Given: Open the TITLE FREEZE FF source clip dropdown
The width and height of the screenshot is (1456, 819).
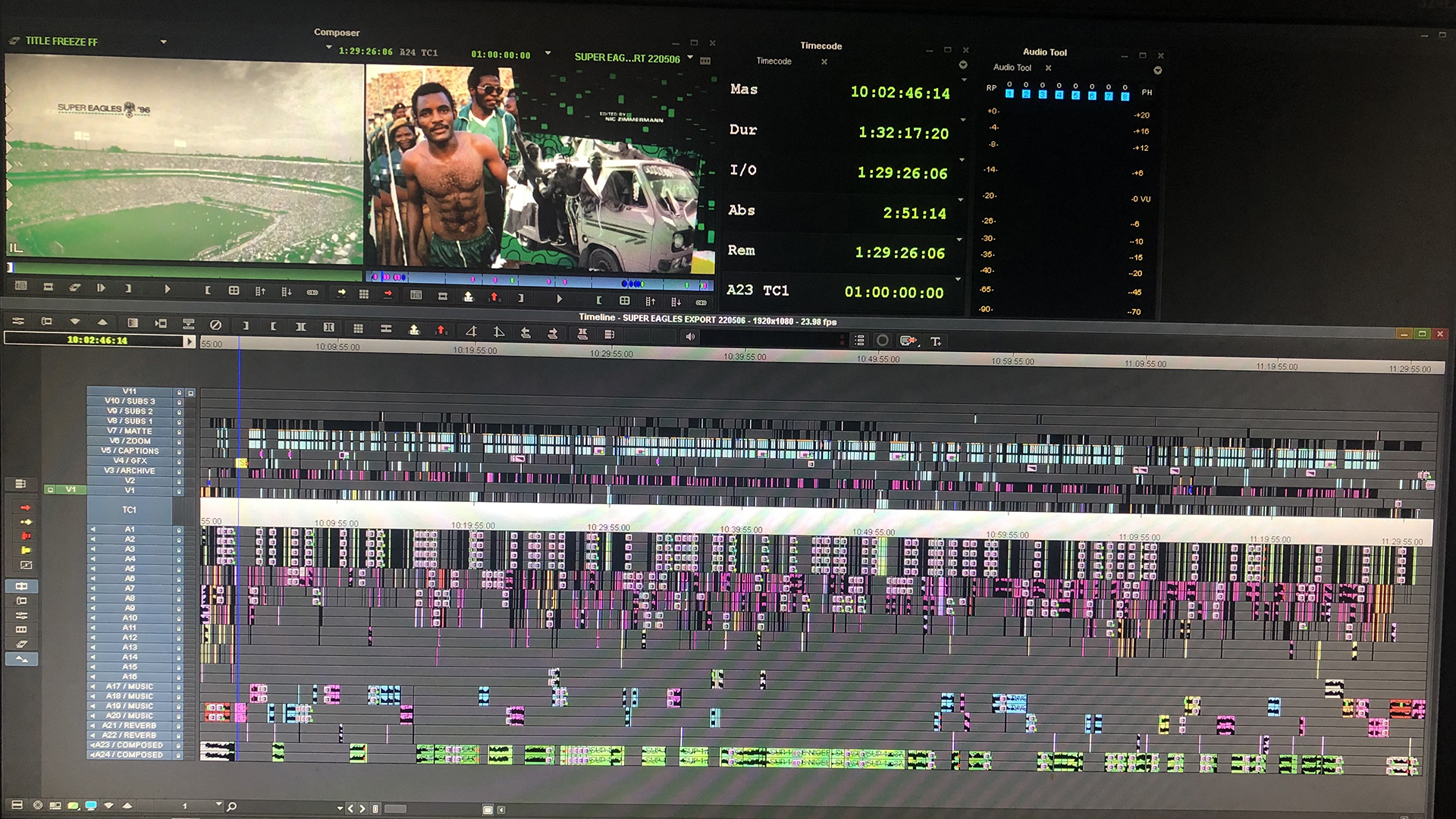Looking at the screenshot, I should [x=163, y=42].
